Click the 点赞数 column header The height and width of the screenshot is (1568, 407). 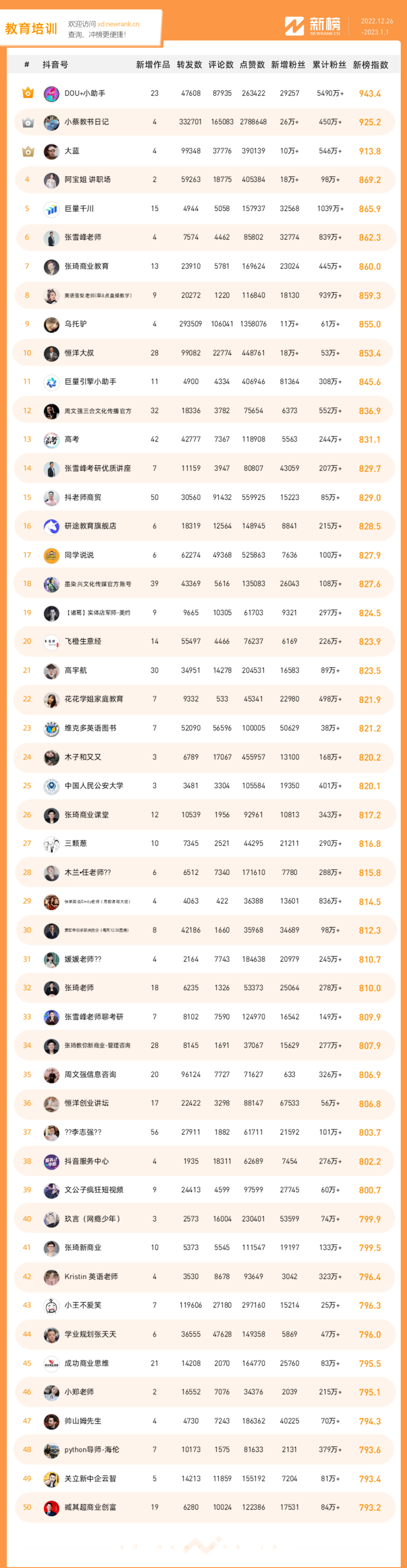pos(252,65)
